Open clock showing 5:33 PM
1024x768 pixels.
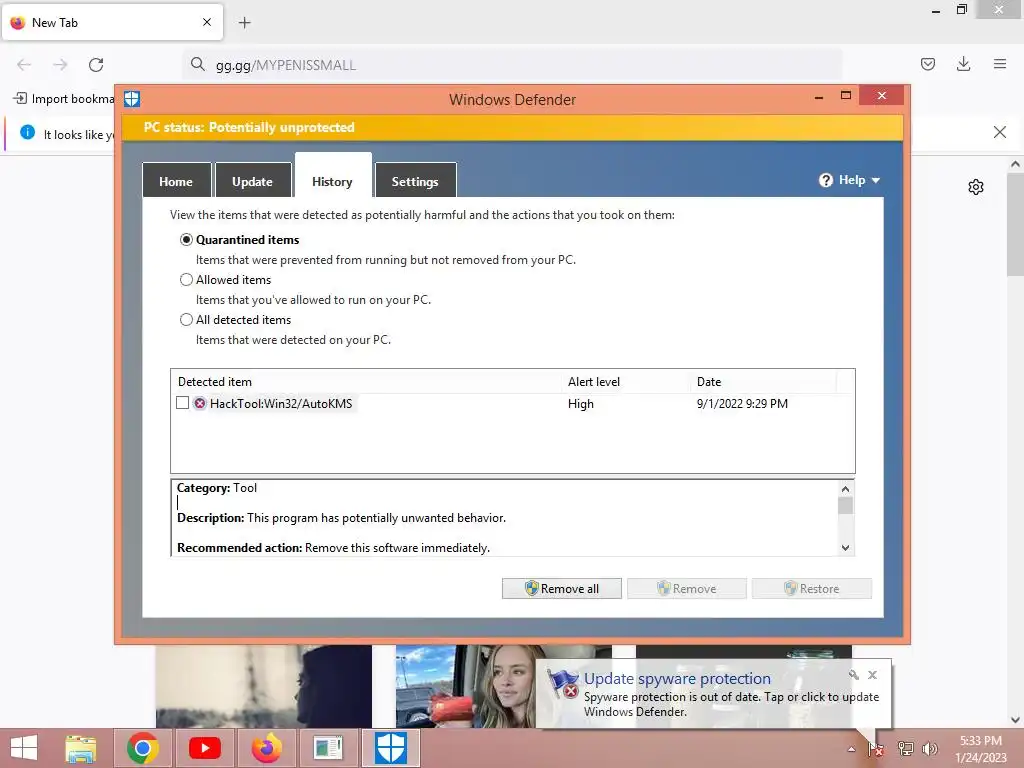[980, 749]
